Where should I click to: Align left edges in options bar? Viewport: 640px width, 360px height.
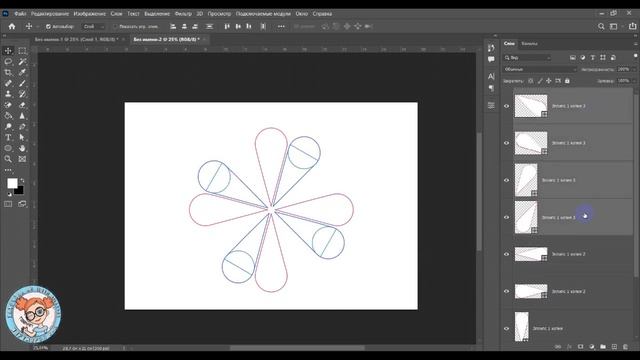173,27
